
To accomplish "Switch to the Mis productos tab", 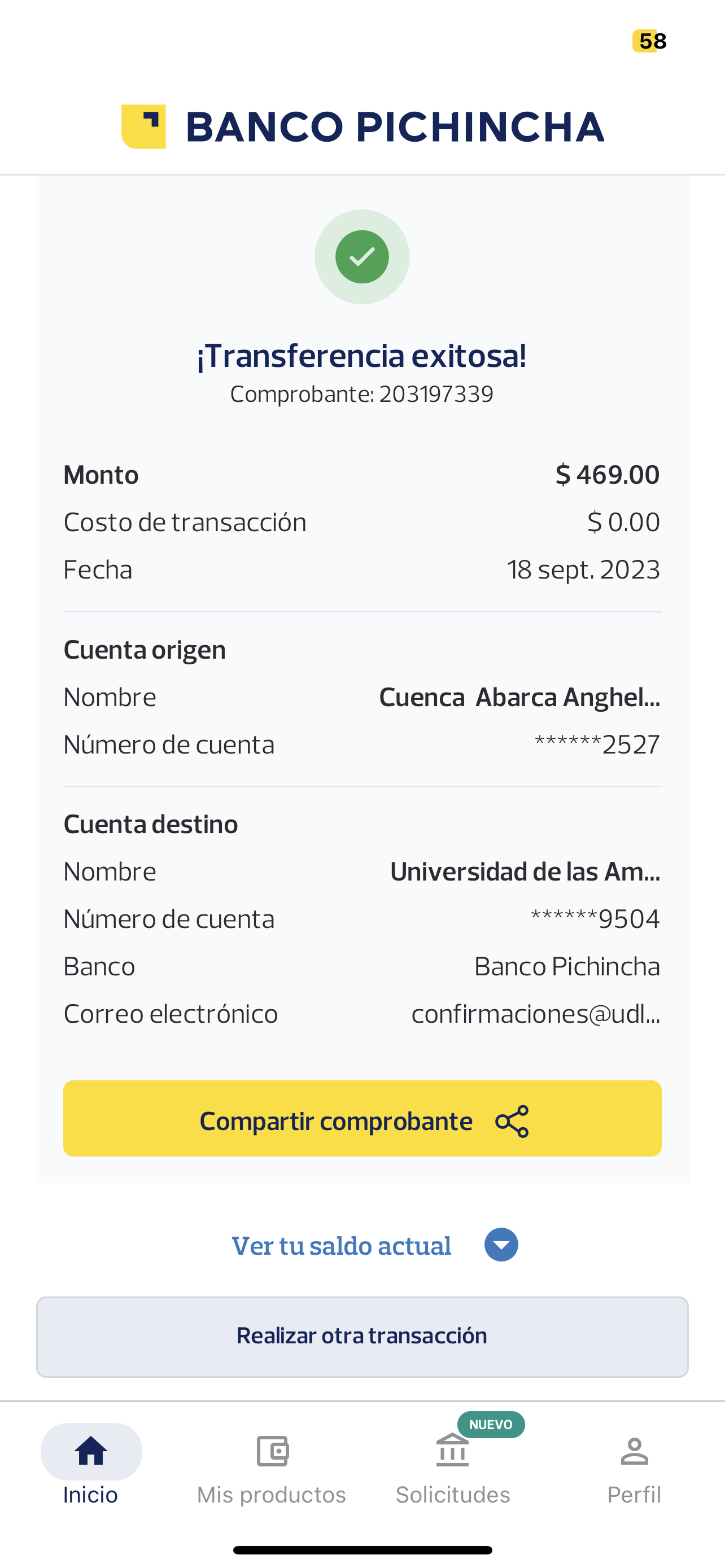I will 272,1495.
